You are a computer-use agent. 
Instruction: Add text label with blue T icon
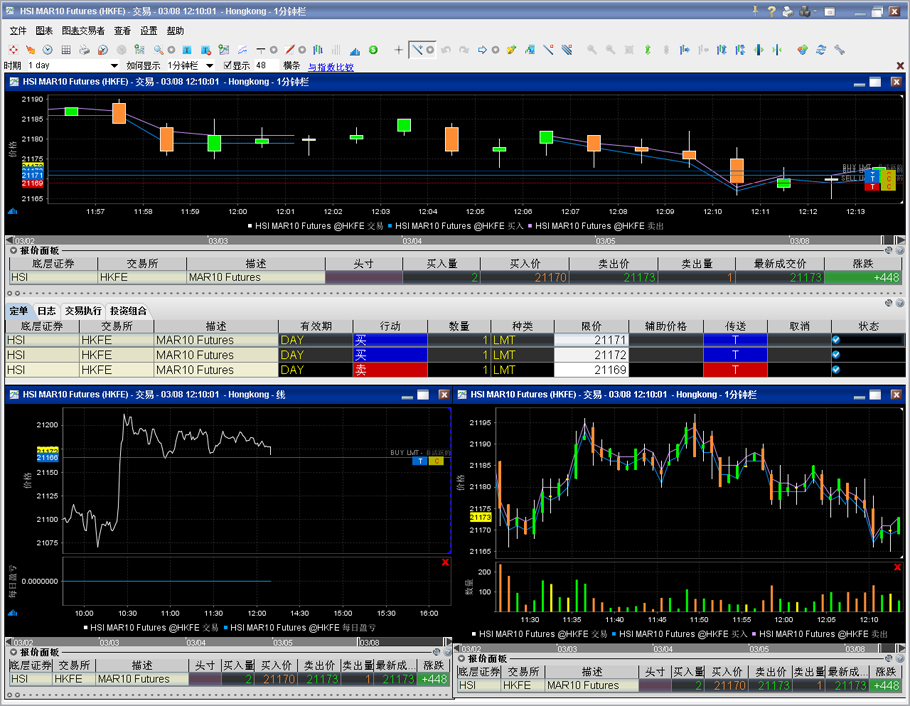(x=187, y=50)
